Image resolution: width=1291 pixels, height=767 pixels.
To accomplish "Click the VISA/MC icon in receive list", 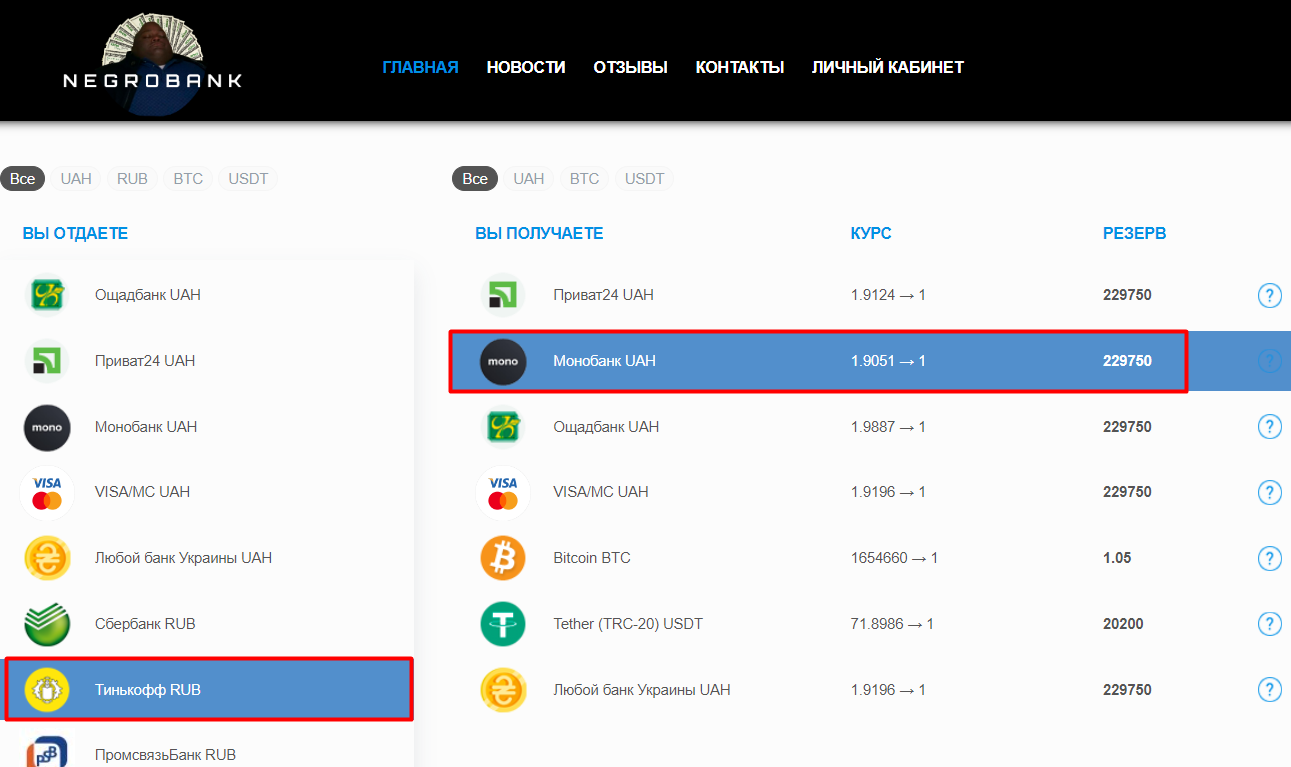I will 503,492.
